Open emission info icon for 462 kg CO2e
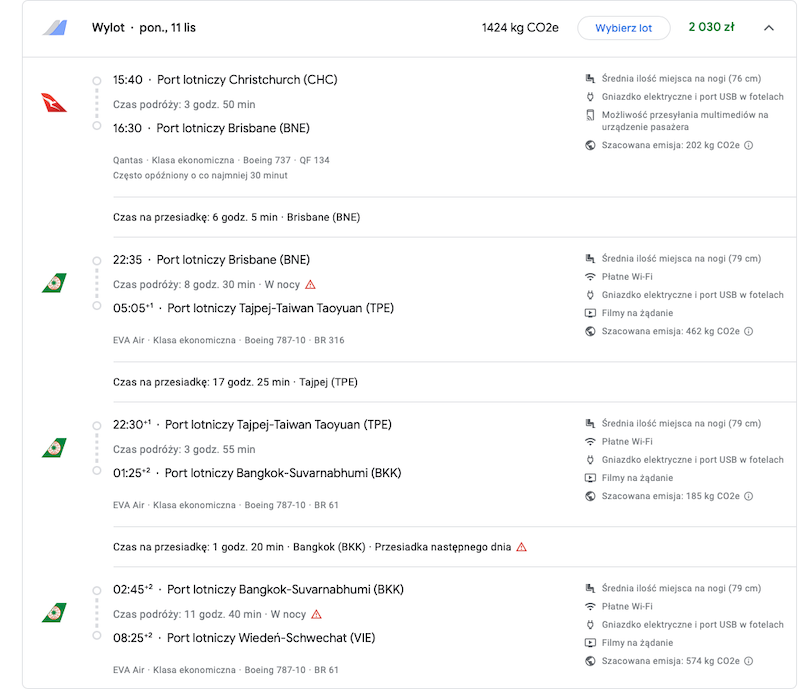Viewport: 800px width, 689px height. (x=748, y=331)
